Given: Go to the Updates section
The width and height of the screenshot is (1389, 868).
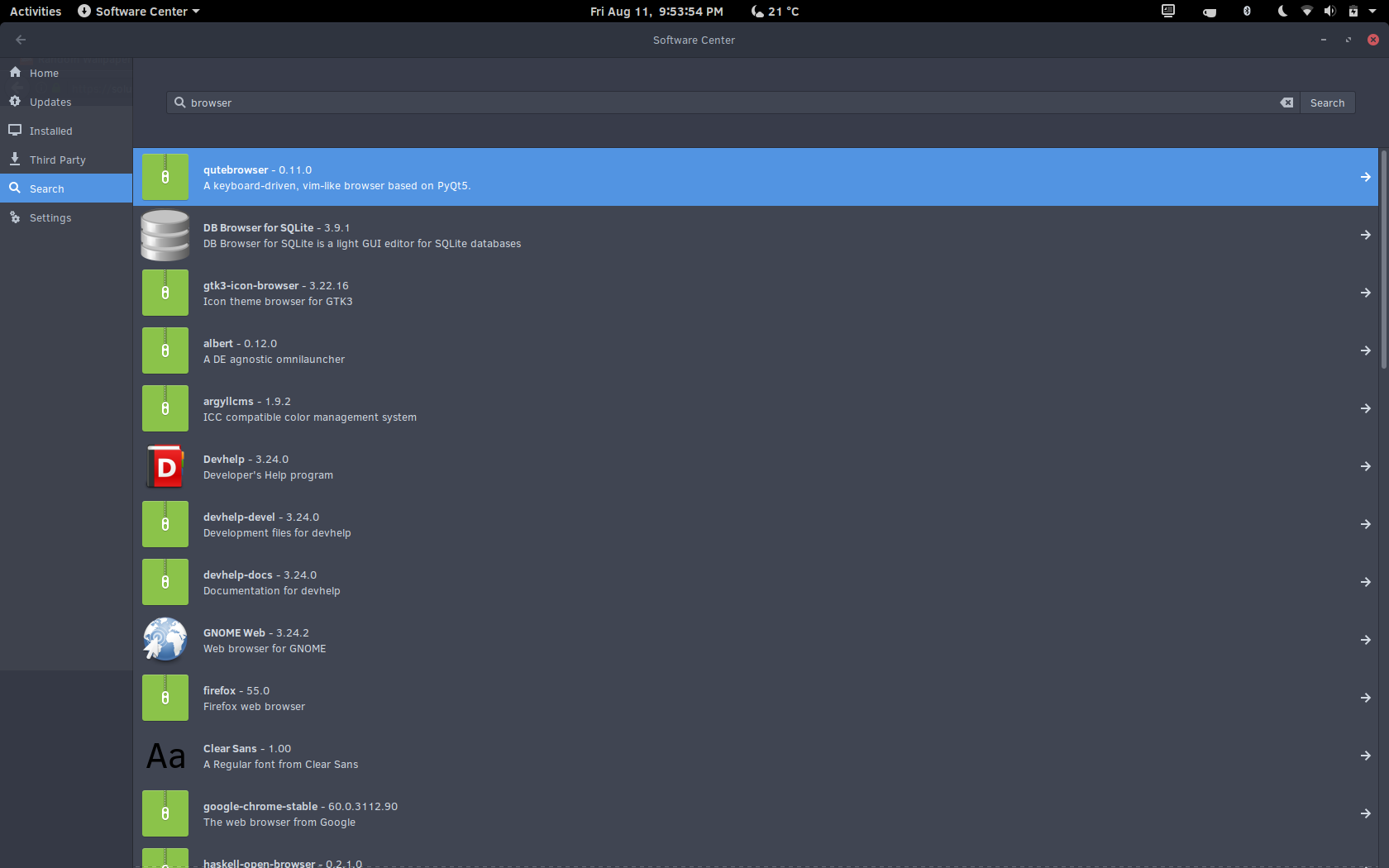Looking at the screenshot, I should click(x=66, y=102).
